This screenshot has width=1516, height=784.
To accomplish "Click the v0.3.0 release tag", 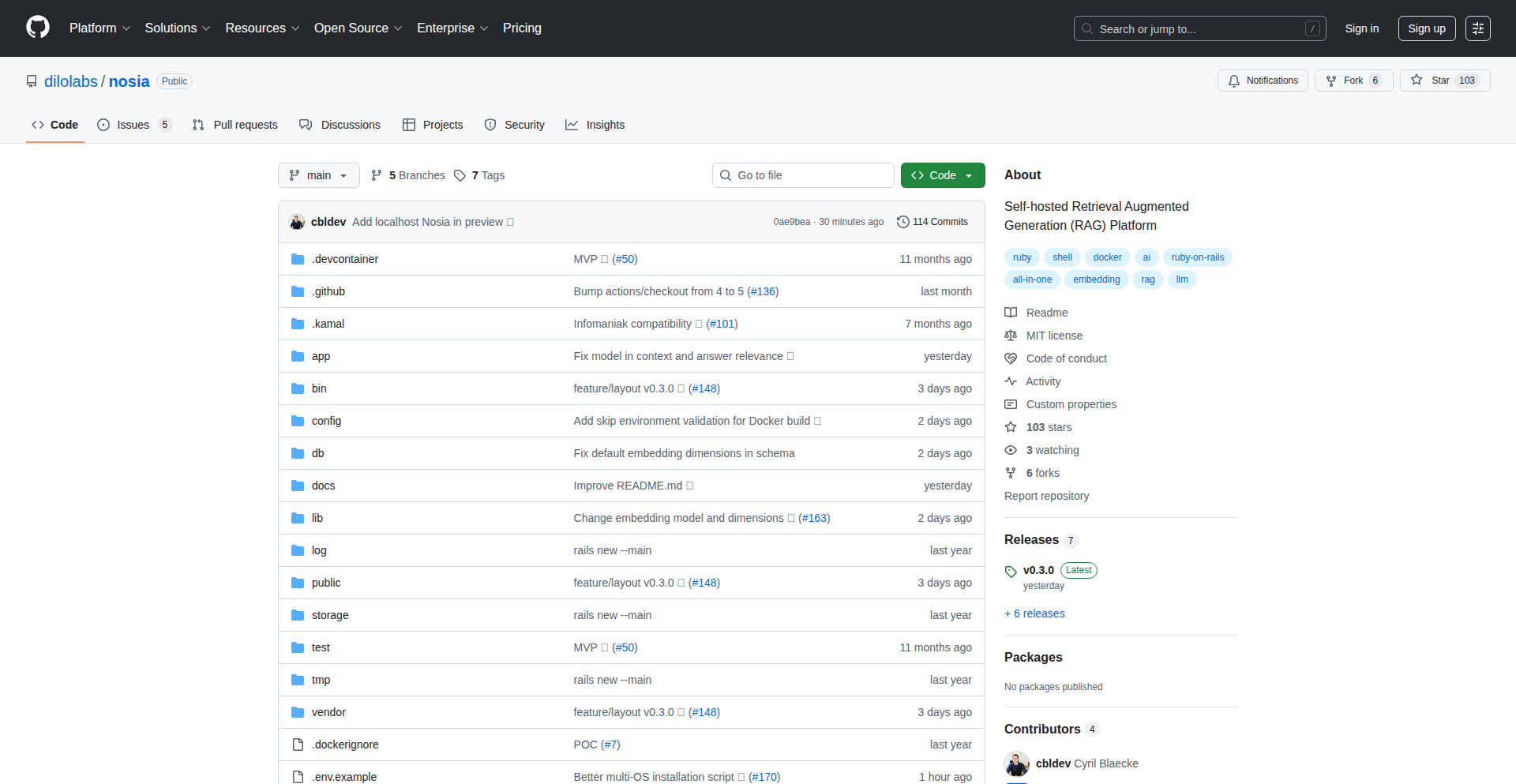I will [x=1038, y=570].
